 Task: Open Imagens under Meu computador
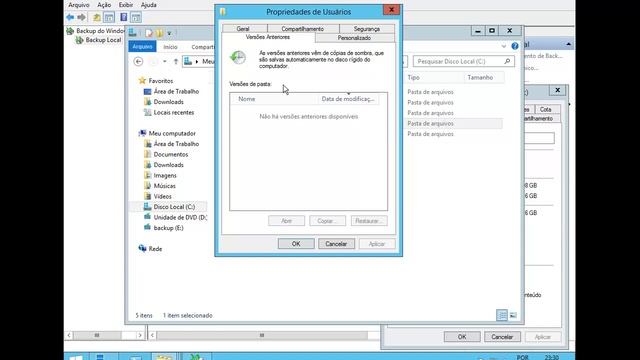(165, 176)
